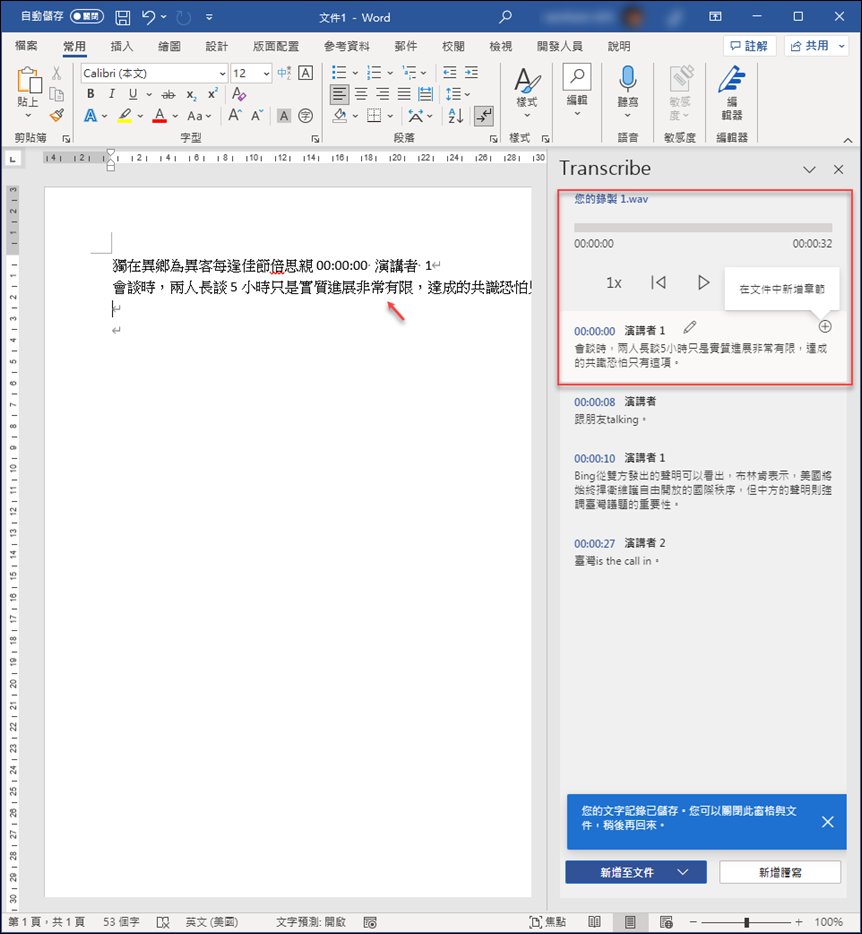Toggle show paragraph marks
862x934 pixels.
[x=484, y=116]
